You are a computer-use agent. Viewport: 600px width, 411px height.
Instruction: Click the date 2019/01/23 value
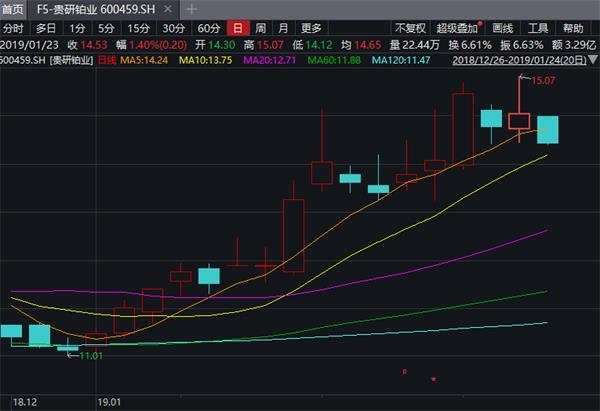tap(29, 45)
